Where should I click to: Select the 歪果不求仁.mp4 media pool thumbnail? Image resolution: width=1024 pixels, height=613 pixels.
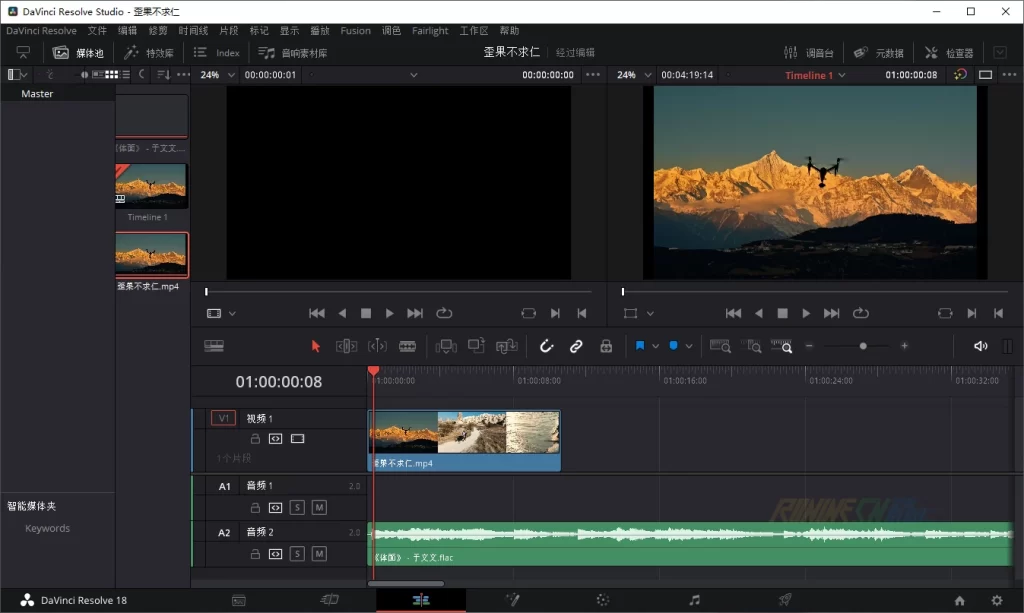[151, 255]
